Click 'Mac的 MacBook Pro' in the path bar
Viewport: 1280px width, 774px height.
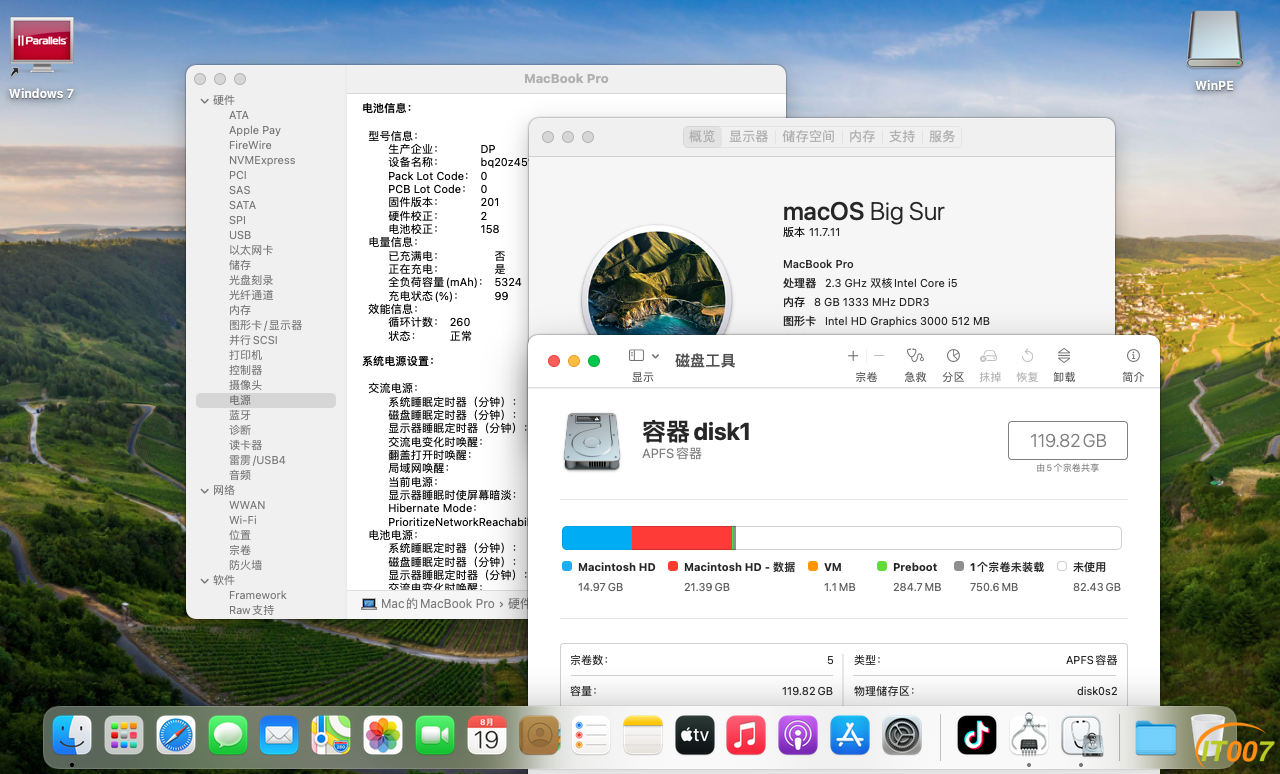click(x=438, y=604)
